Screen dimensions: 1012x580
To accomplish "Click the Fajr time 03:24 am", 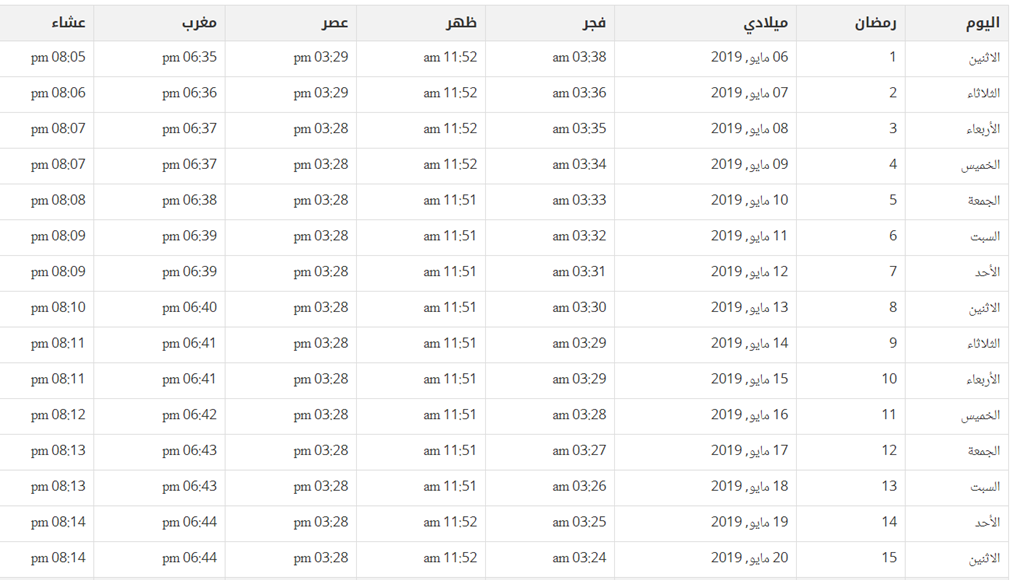I will [579, 557].
